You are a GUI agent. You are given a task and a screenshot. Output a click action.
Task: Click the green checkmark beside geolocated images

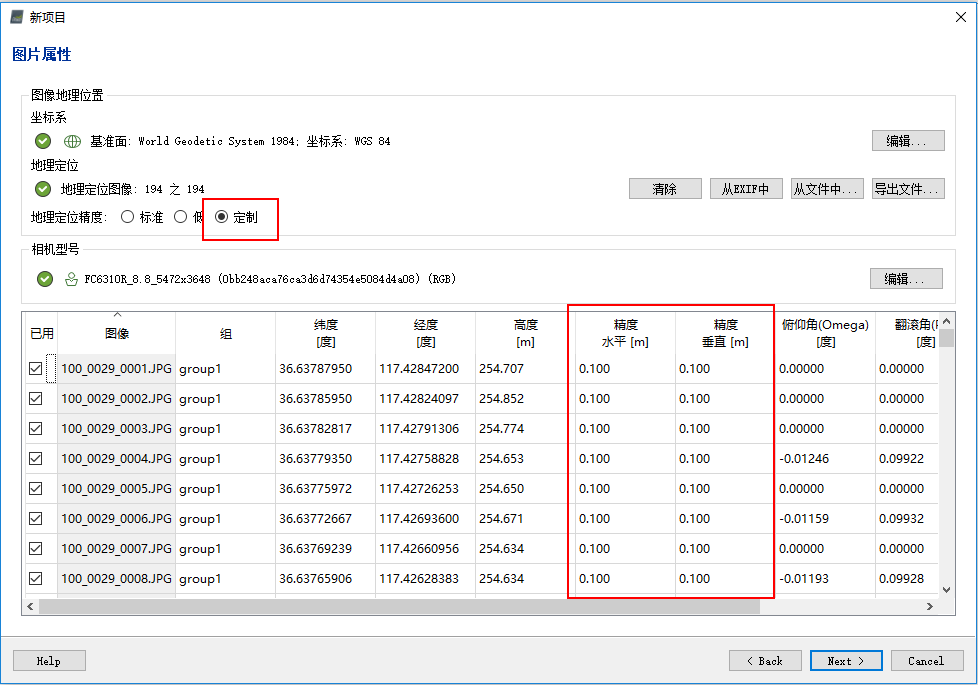43,189
